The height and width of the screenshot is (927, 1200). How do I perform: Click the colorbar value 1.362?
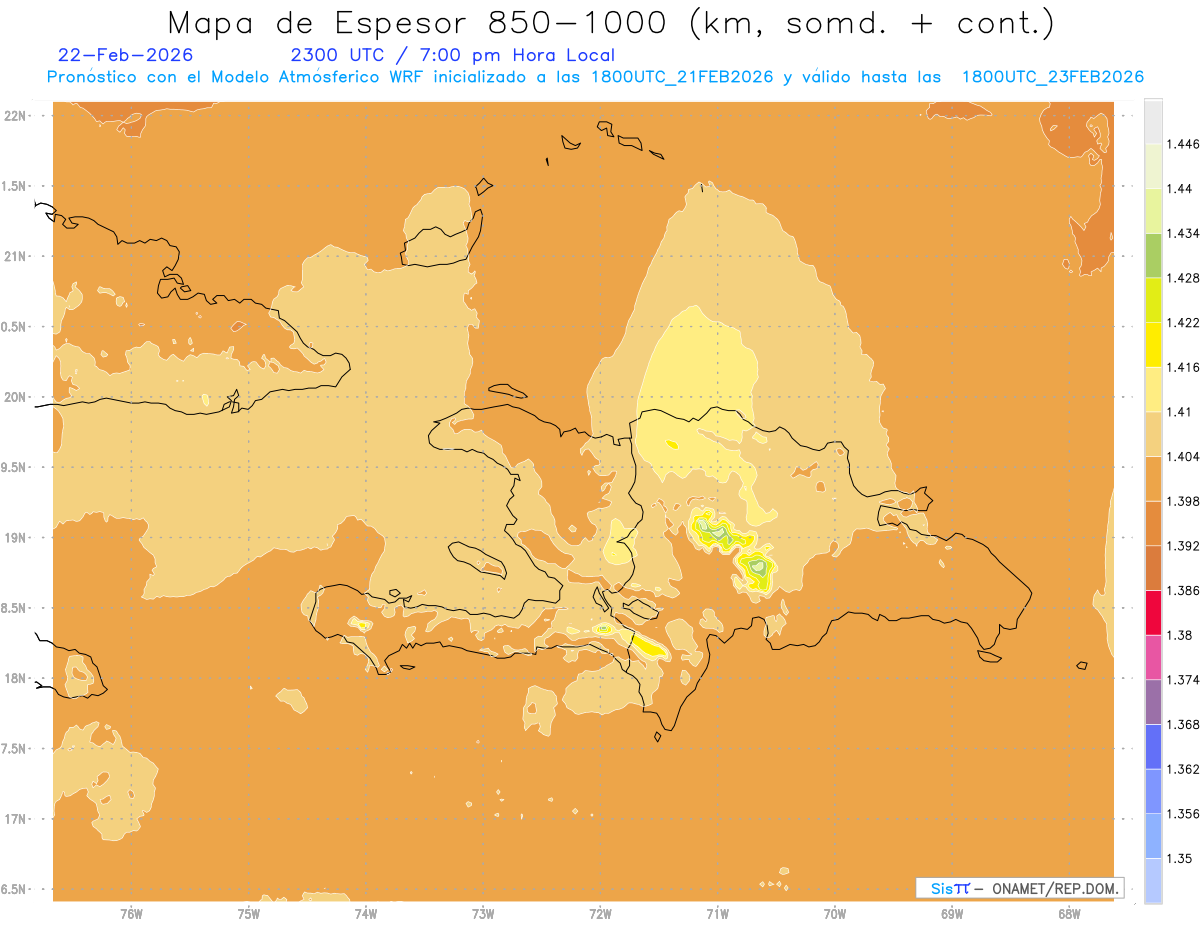(1185, 769)
